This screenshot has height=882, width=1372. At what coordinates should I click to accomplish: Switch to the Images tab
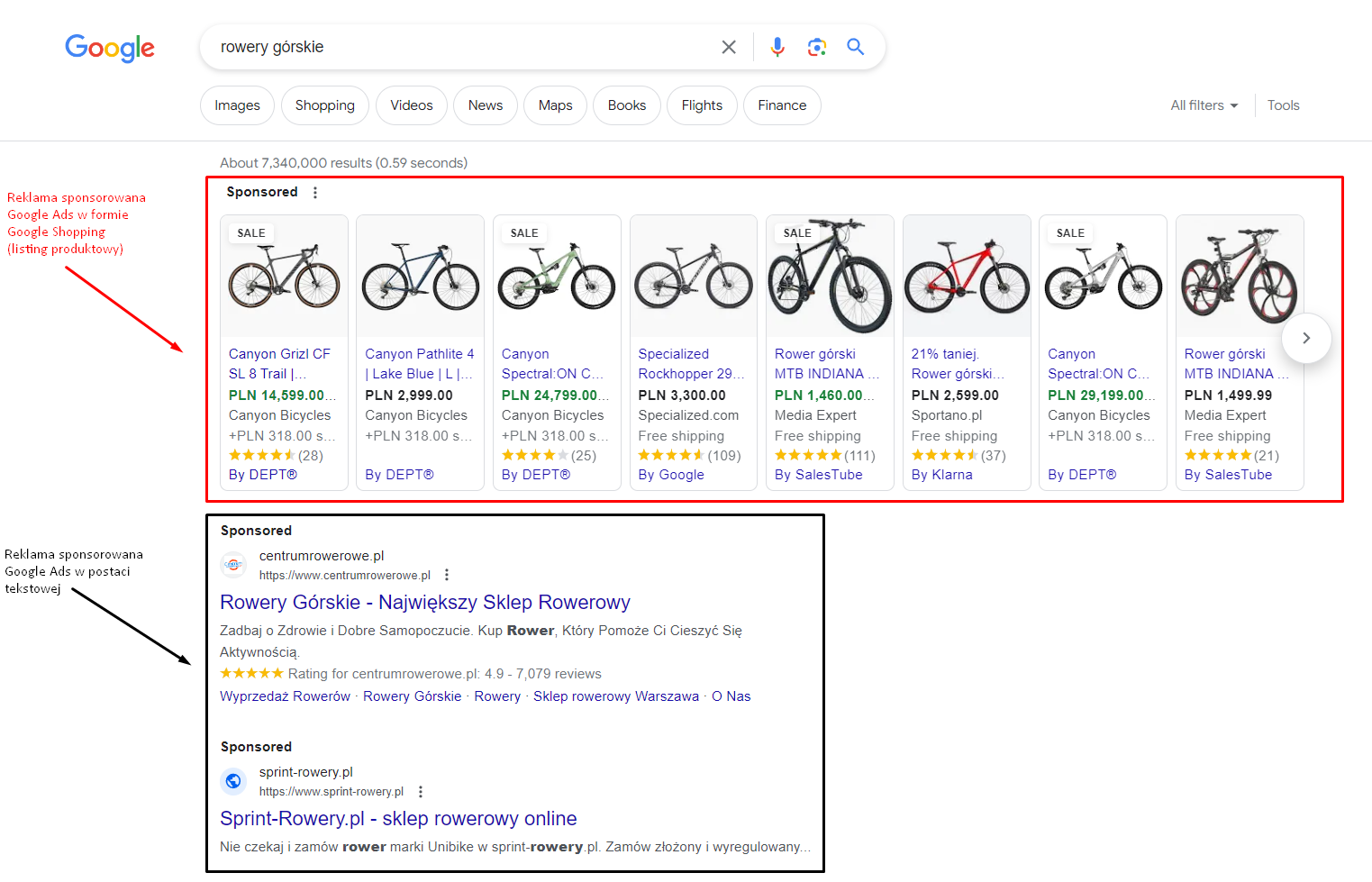click(x=237, y=105)
